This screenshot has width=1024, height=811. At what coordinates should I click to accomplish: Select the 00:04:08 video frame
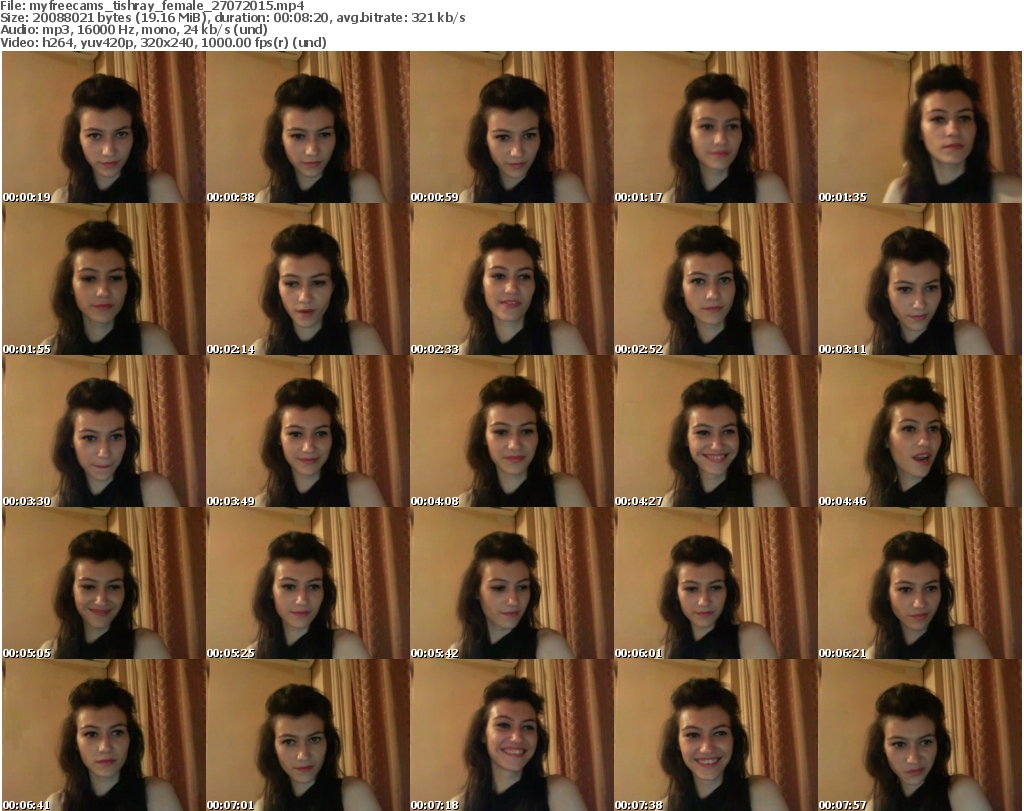pos(511,432)
